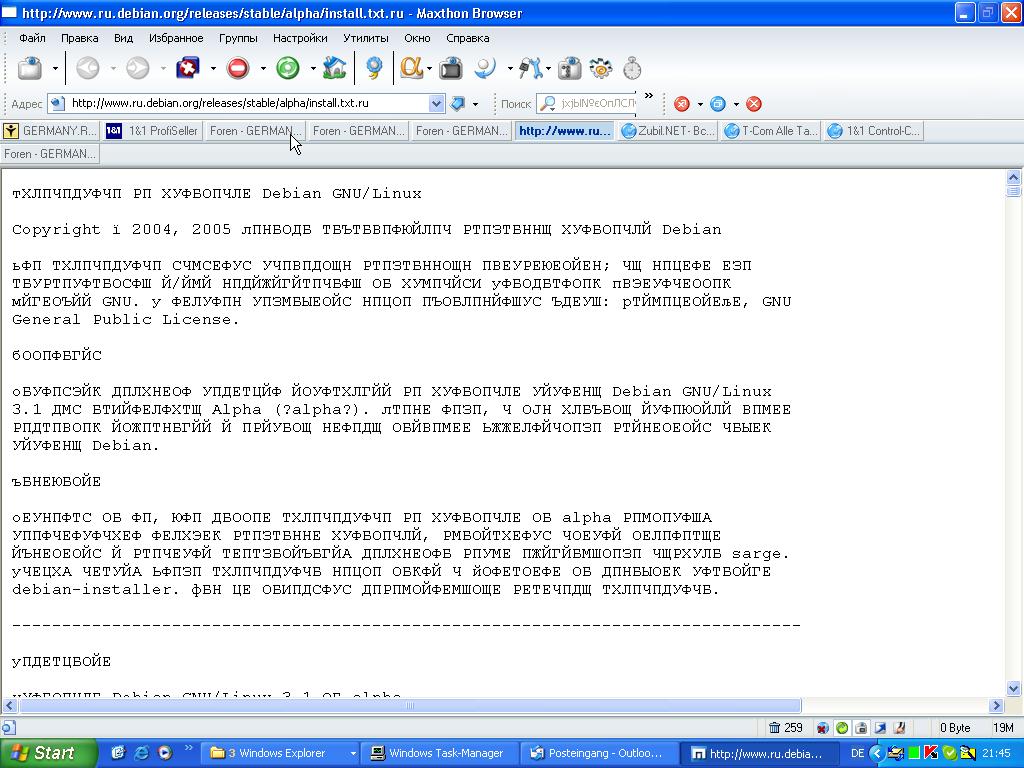This screenshot has height=768, width=1024.
Task: Toggle the blue arrow status bar button
Action: click(x=880, y=728)
